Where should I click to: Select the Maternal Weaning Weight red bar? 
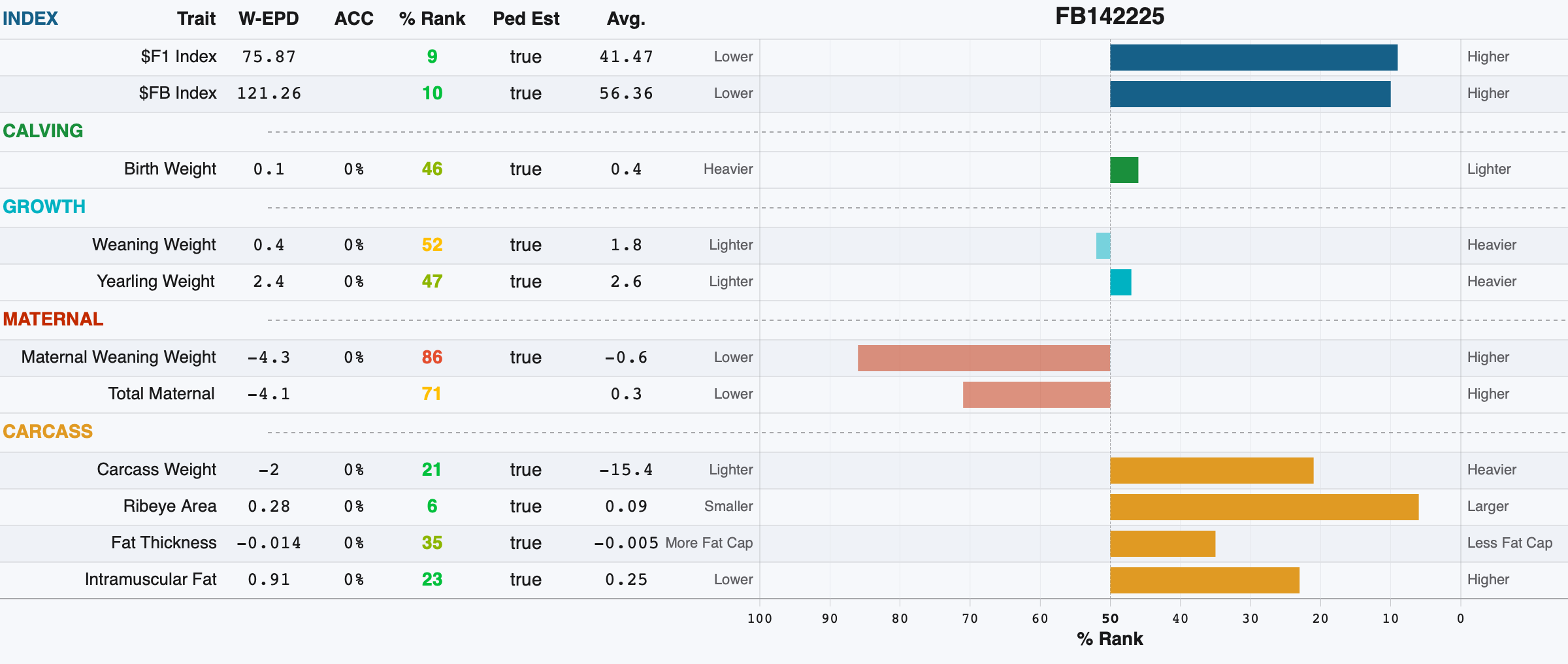[x=984, y=358]
